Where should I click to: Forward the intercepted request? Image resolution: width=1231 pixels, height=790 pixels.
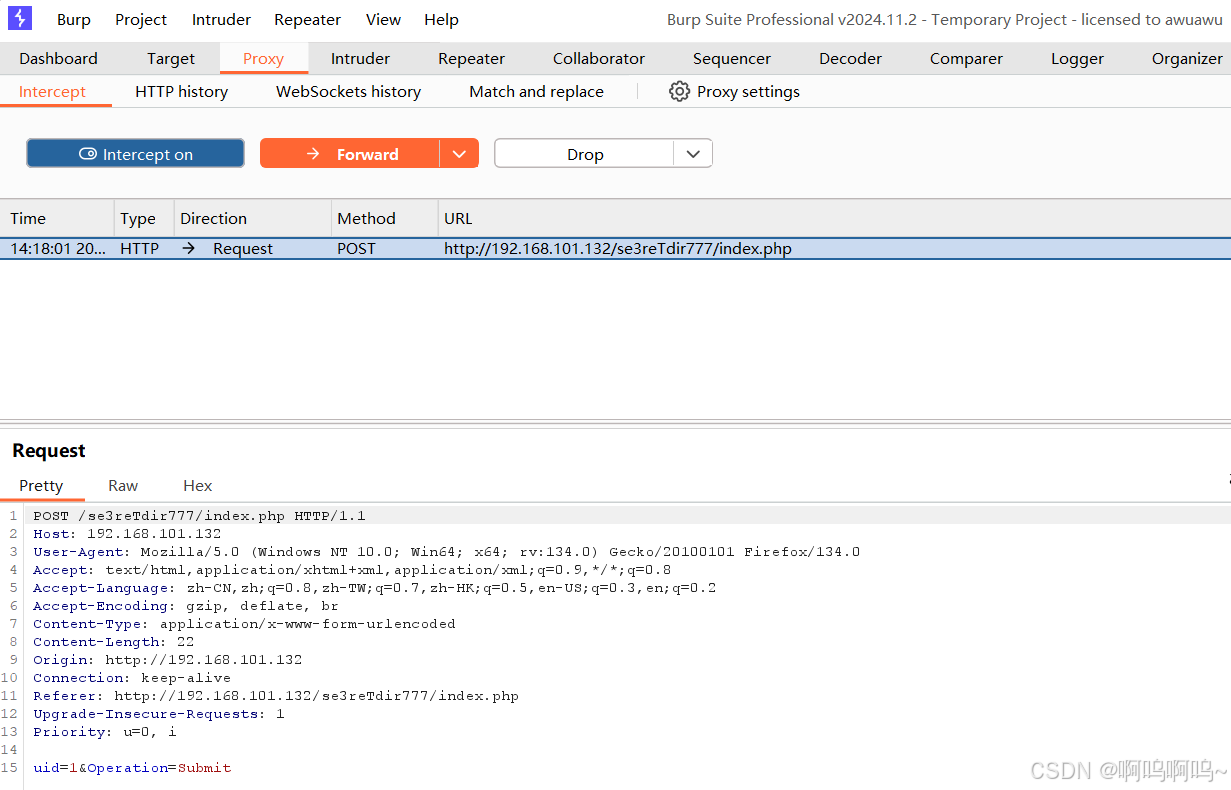click(x=350, y=154)
